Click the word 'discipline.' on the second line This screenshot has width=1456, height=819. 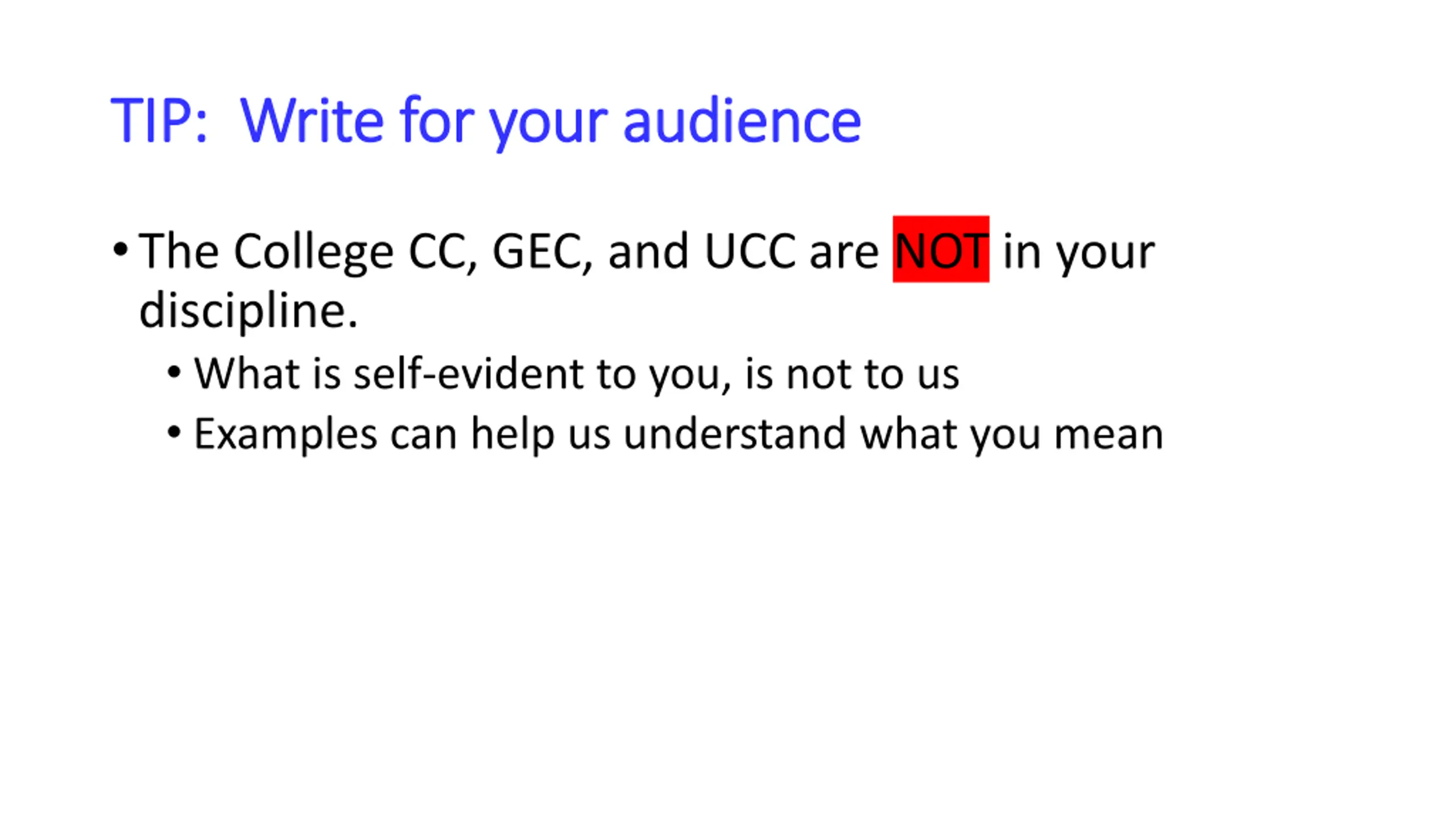click(x=249, y=311)
